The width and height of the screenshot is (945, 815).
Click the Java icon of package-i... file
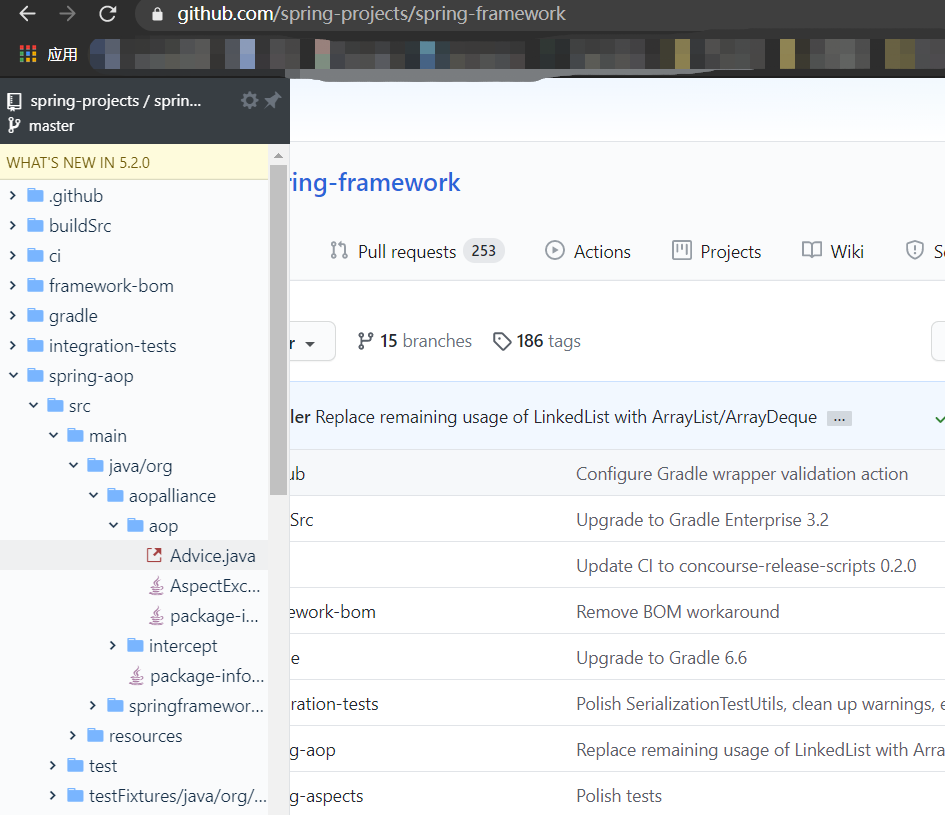point(156,616)
